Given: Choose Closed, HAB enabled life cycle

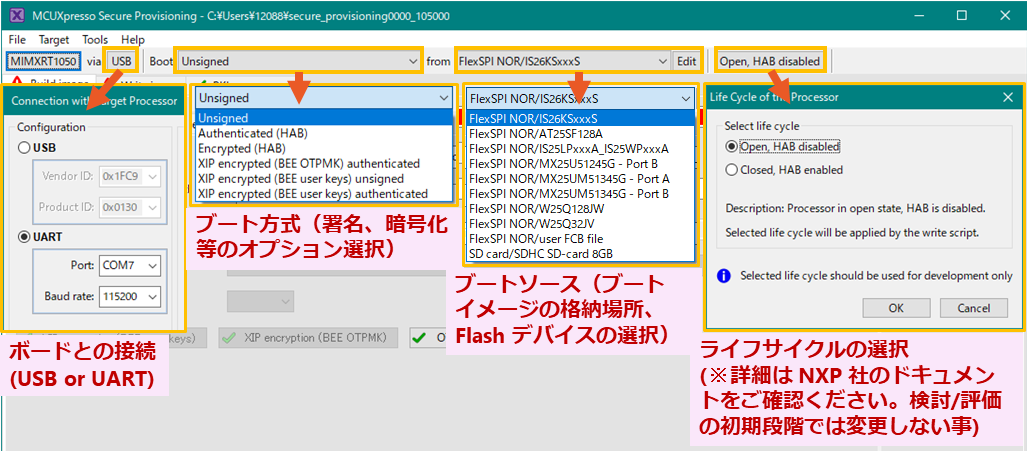Looking at the screenshot, I should tap(732, 170).
